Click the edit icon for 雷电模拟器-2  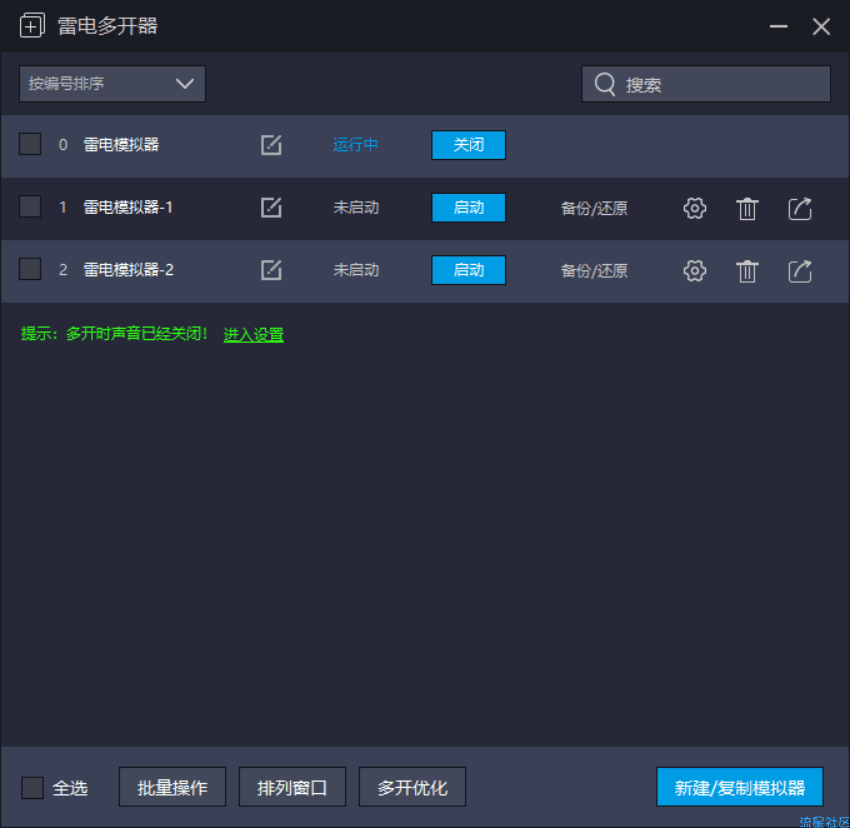[271, 270]
